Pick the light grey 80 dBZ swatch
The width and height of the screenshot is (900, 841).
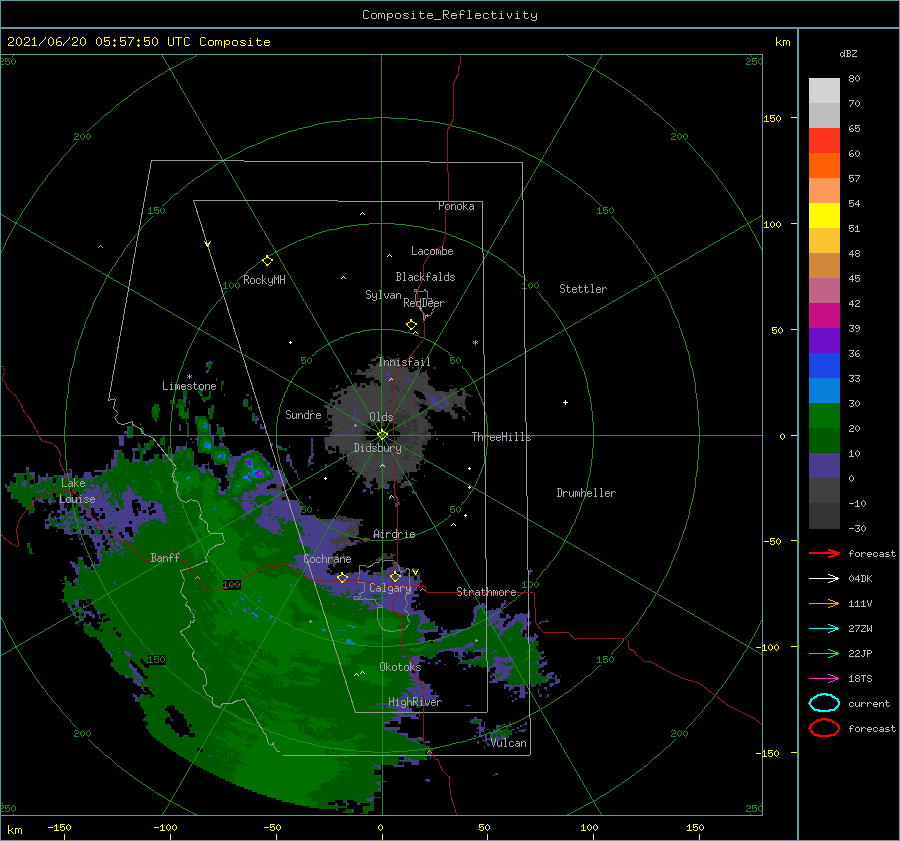coord(824,91)
